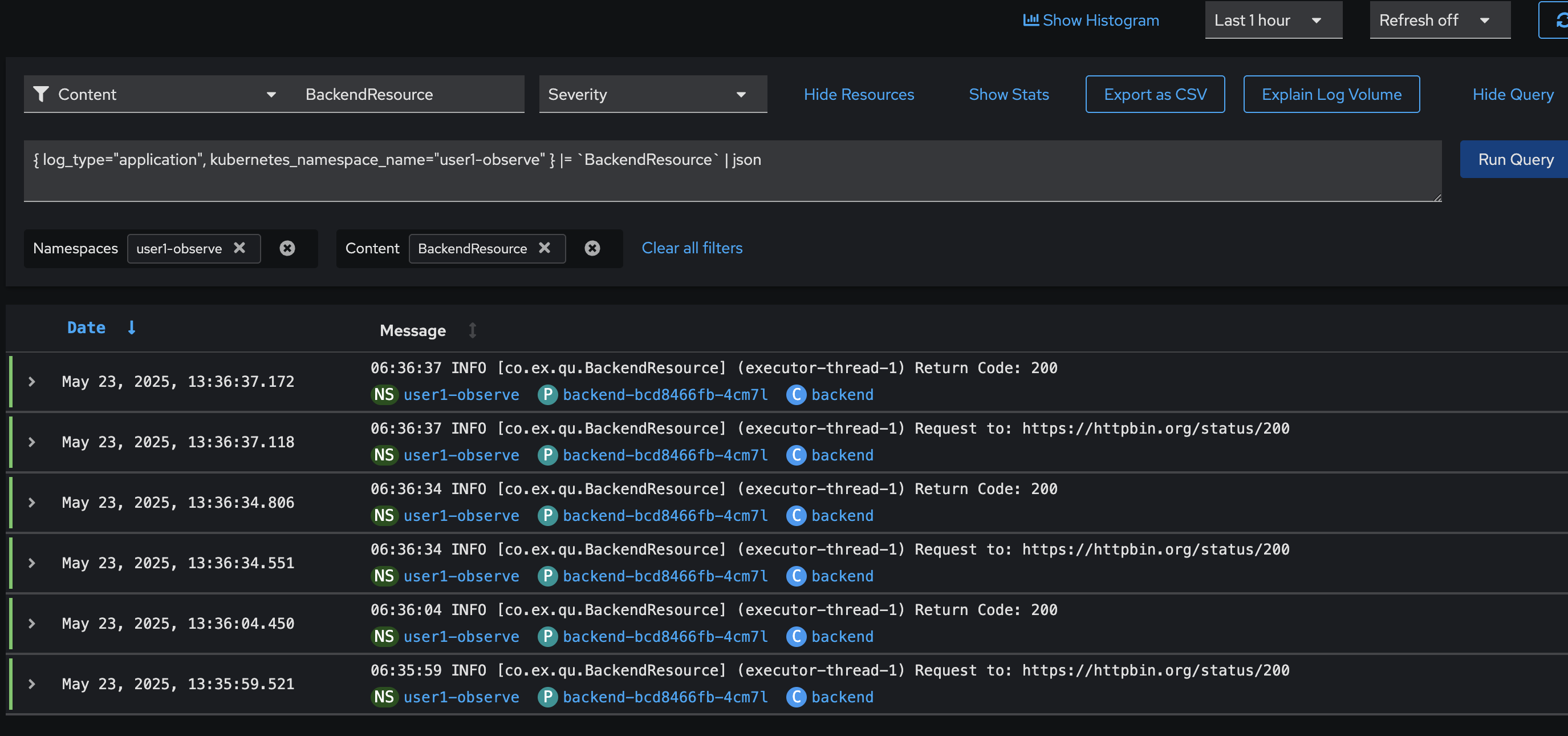
Task: Expand log row dated 13:36:37.118
Action: [32, 442]
